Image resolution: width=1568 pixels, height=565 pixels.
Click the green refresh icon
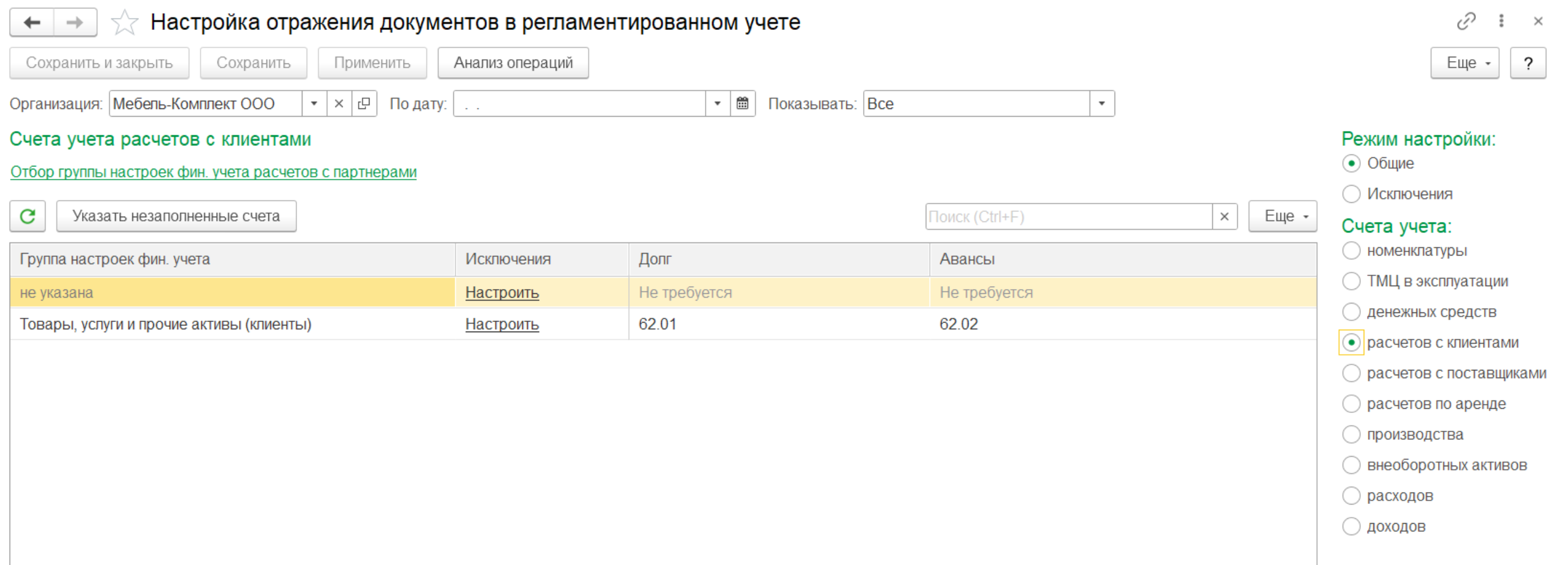coord(28,217)
